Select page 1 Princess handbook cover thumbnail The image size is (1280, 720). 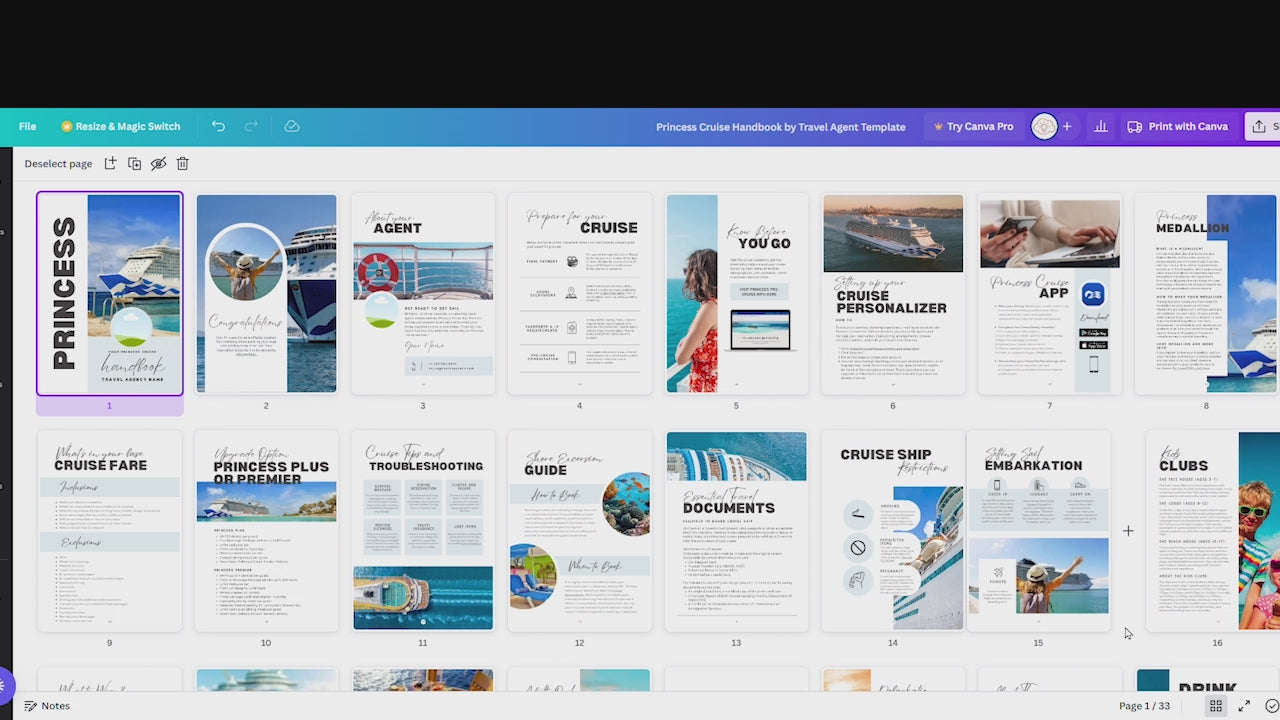tap(110, 294)
